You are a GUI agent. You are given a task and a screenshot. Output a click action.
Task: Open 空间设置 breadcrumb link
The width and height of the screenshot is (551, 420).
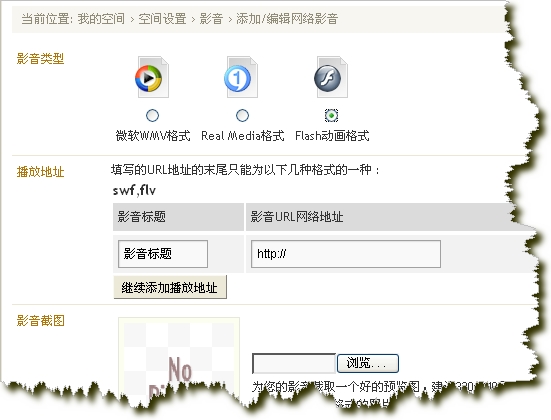[x=162, y=19]
